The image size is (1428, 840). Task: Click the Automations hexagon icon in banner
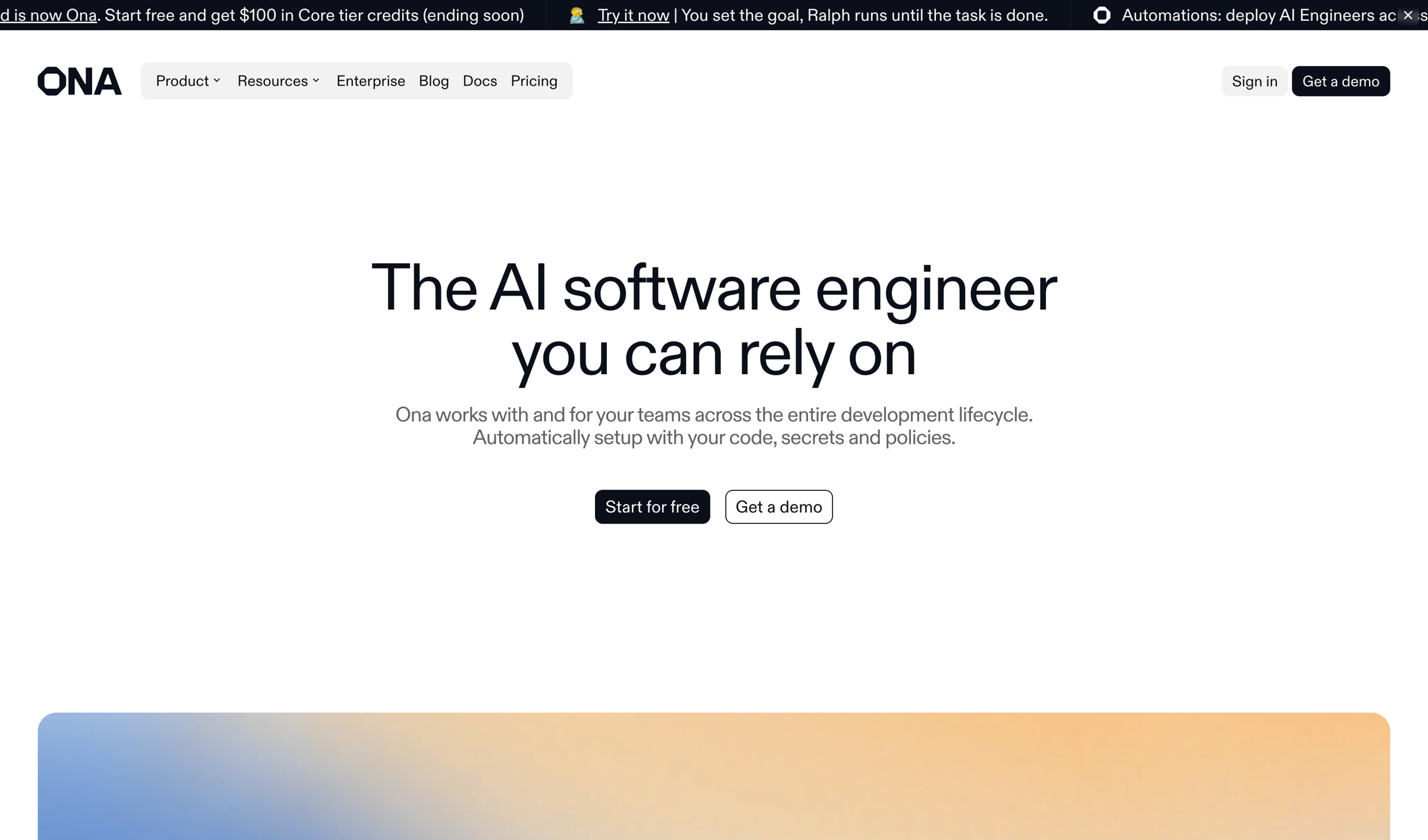[x=1101, y=15]
